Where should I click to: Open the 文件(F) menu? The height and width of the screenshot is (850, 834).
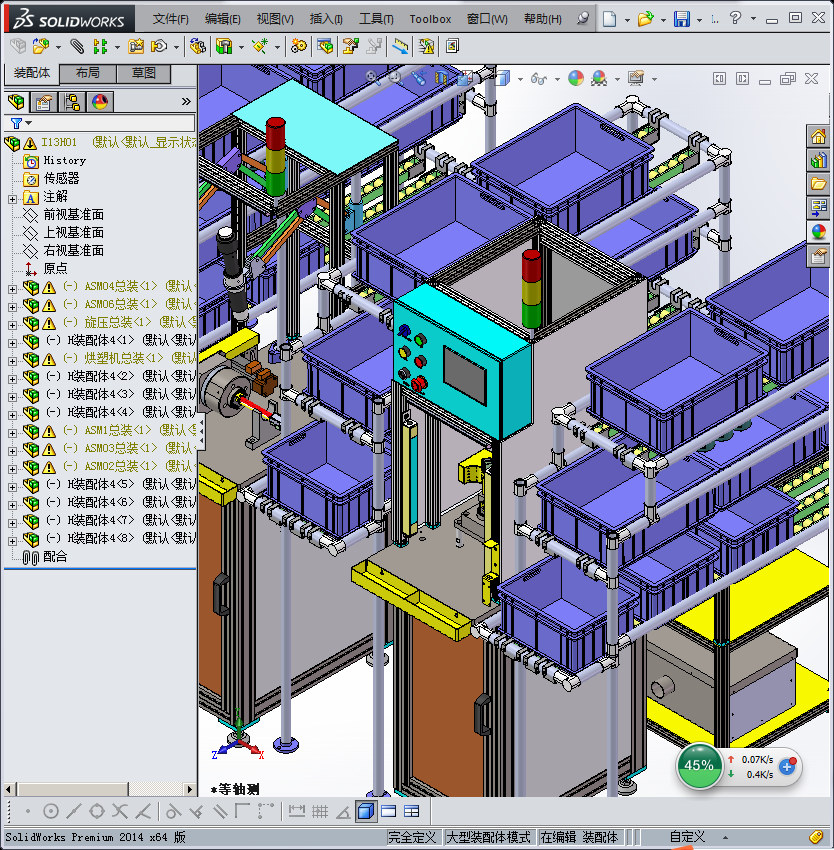click(x=171, y=19)
